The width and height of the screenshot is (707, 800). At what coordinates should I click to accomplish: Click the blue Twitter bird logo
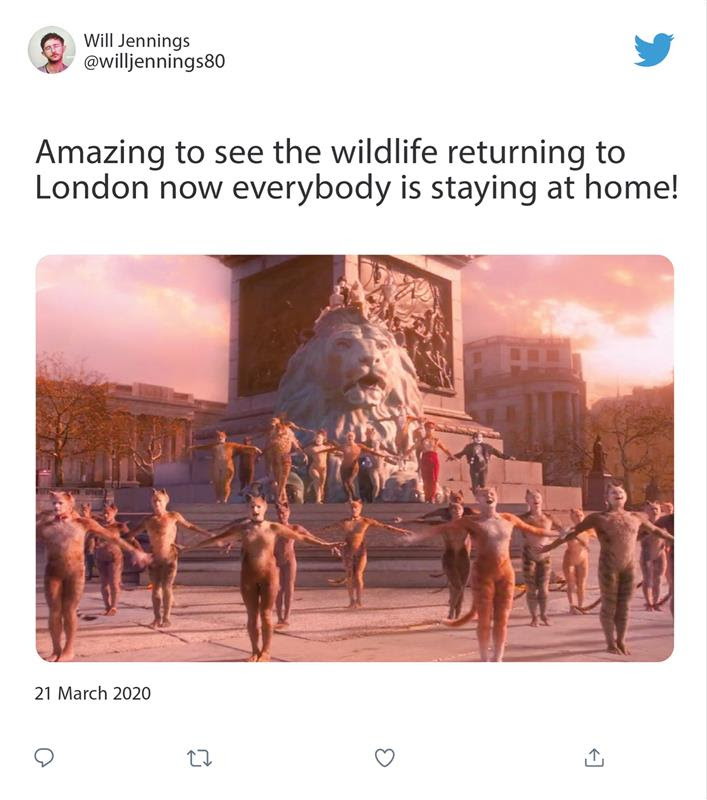[653, 49]
